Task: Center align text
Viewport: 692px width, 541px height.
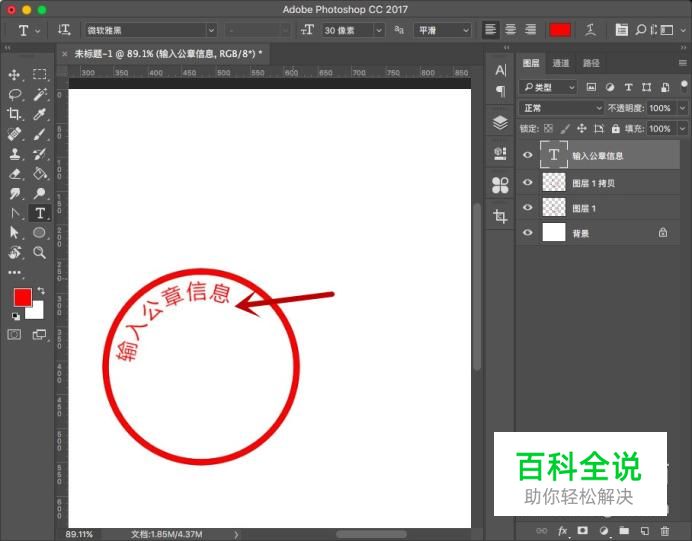Action: [x=511, y=30]
